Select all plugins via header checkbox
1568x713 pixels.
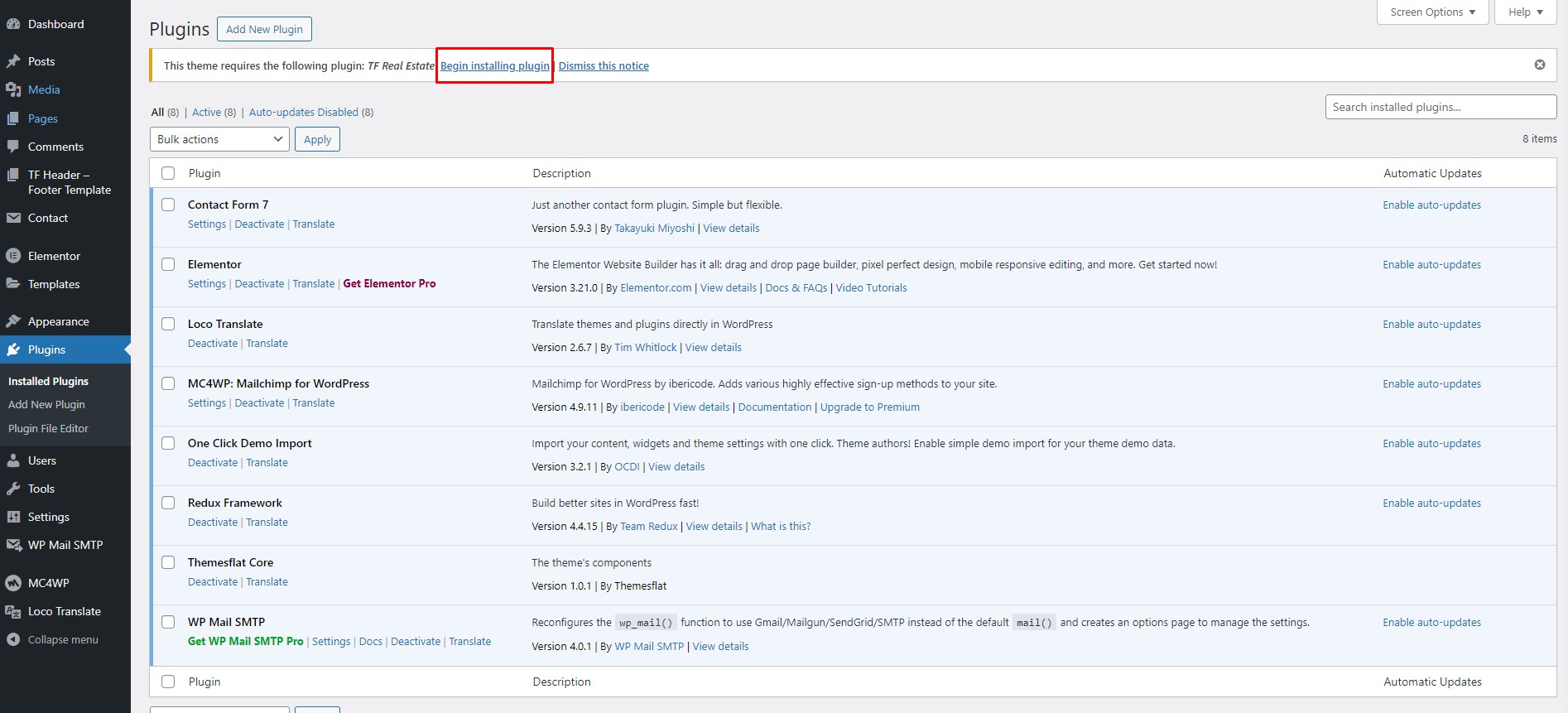click(168, 173)
